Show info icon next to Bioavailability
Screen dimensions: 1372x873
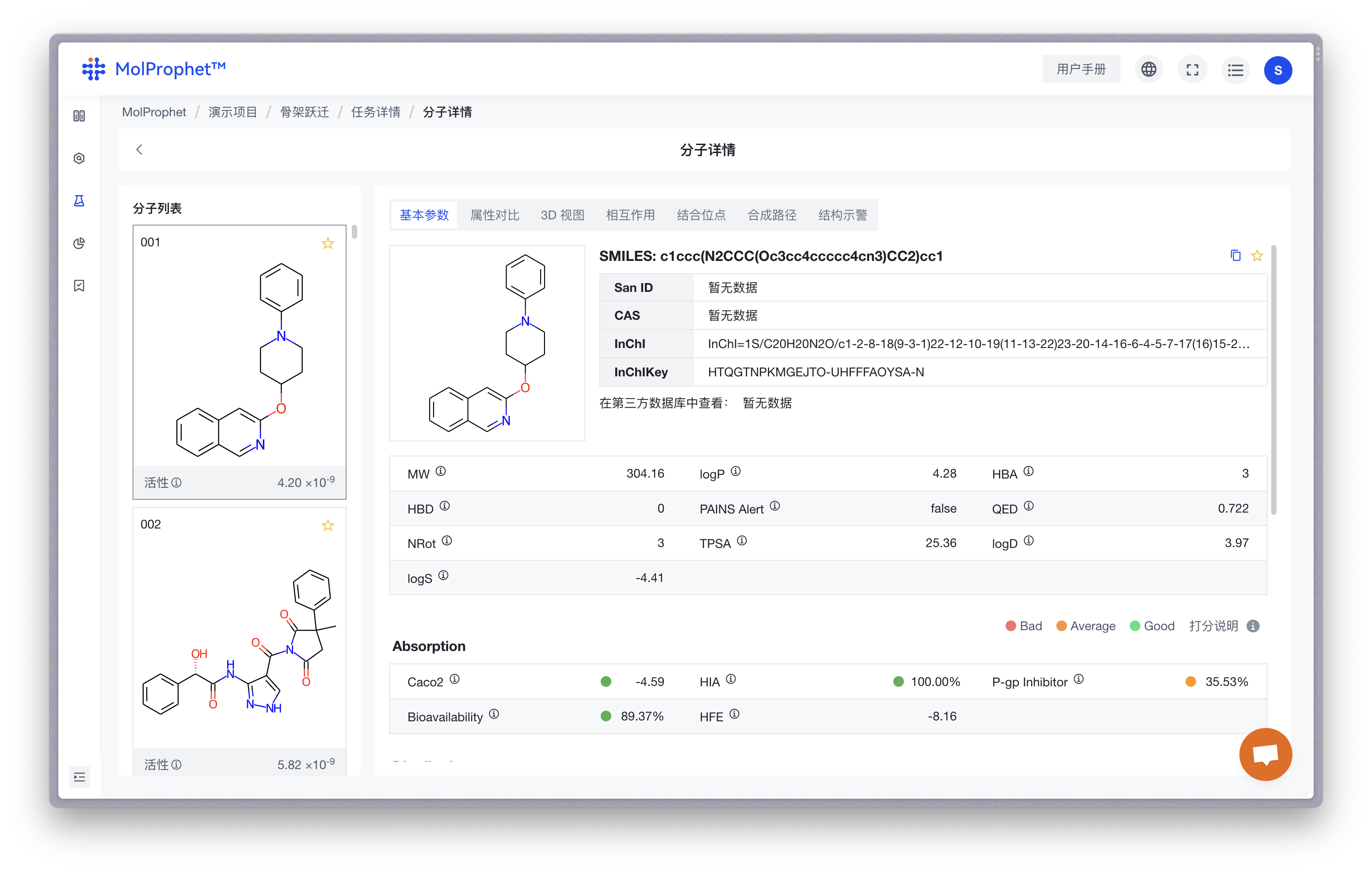click(x=493, y=715)
